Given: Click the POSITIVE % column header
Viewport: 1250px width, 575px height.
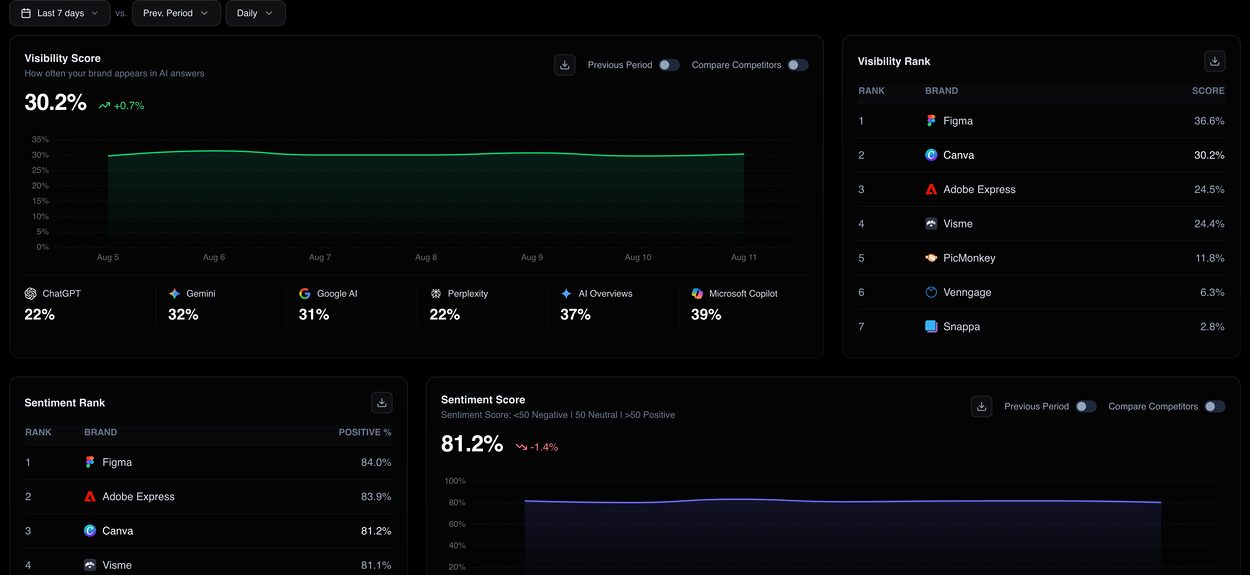Looking at the screenshot, I should [x=365, y=433].
